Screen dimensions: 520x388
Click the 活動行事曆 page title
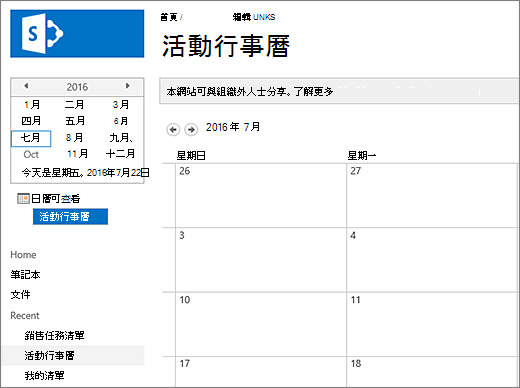click(226, 46)
